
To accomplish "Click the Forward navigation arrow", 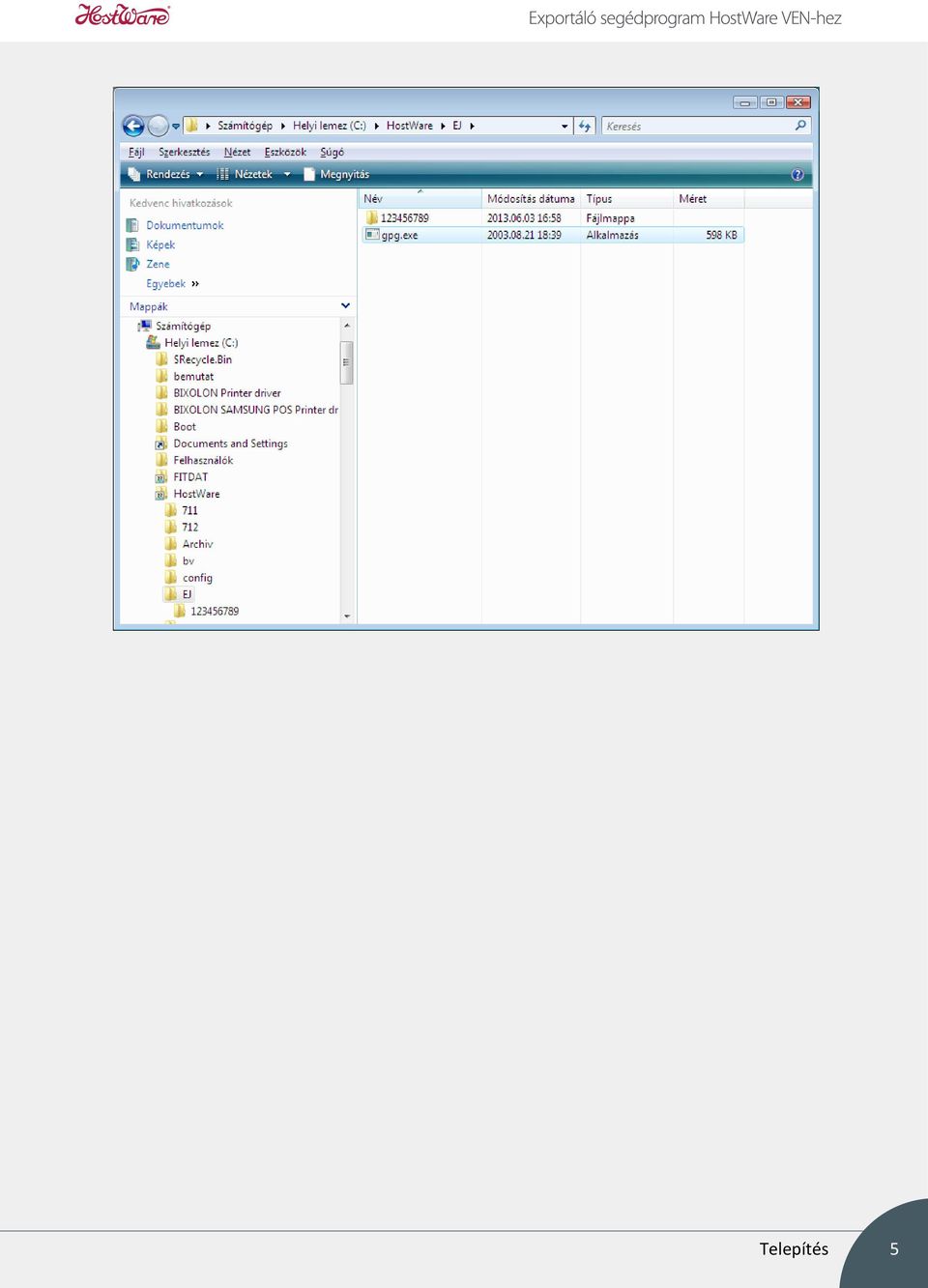I will (x=158, y=126).
